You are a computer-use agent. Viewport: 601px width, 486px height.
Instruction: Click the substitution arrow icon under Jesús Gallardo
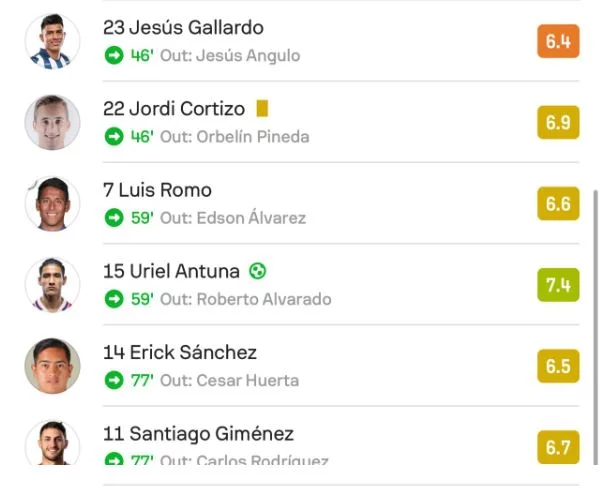pyautogui.click(x=114, y=55)
